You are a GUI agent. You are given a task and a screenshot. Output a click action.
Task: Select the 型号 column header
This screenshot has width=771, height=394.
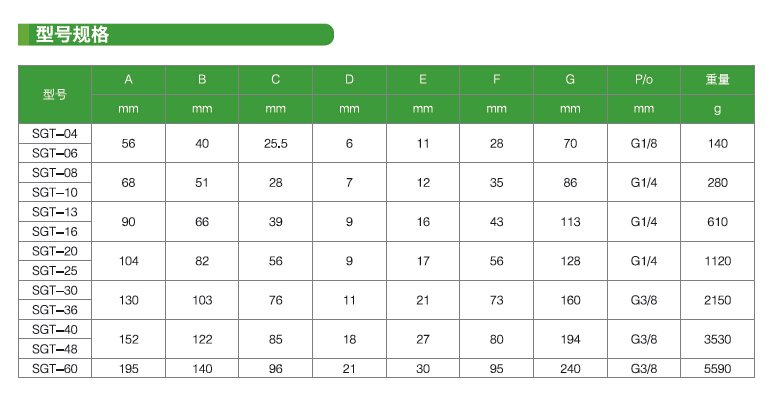[x=55, y=94]
